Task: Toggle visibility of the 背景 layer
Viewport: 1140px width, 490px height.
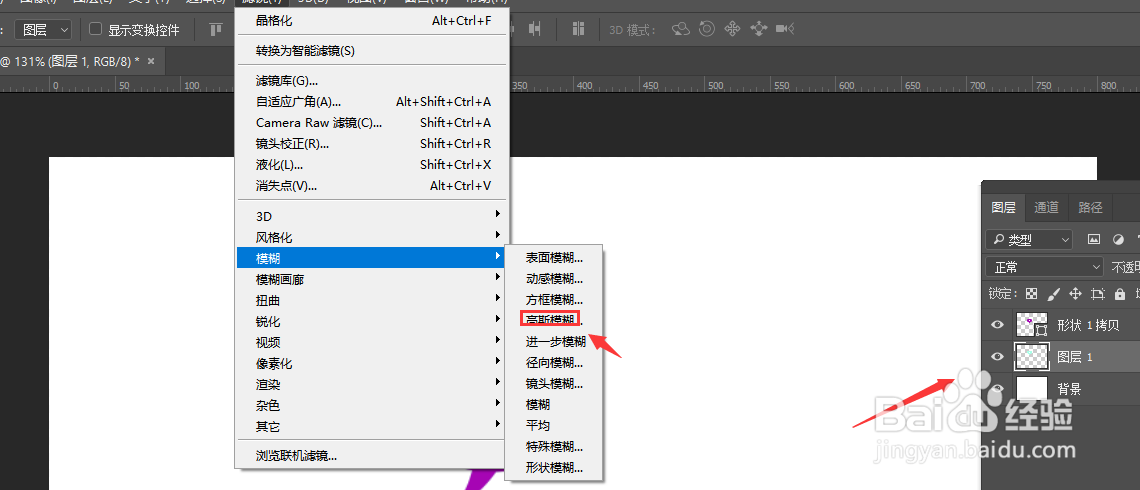Action: pos(998,388)
